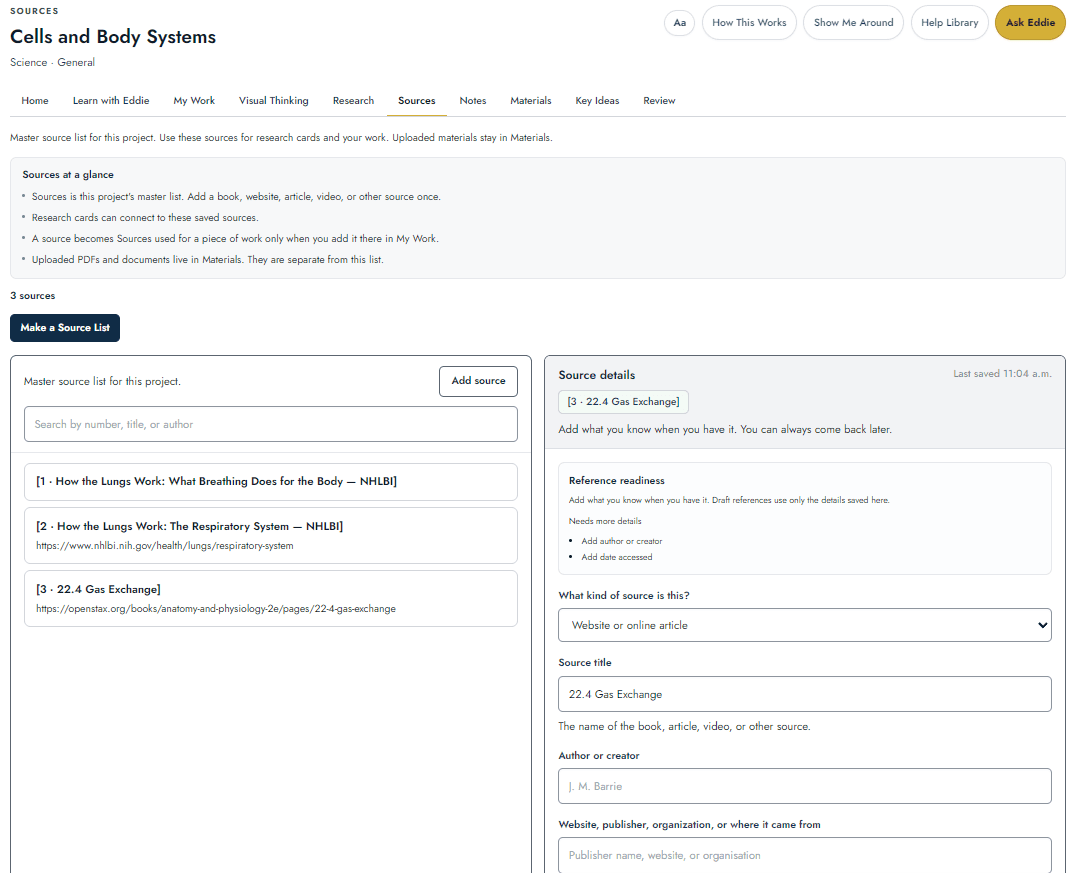The height and width of the screenshot is (873, 1082).
Task: Open the Aa text size control
Action: [x=679, y=23]
